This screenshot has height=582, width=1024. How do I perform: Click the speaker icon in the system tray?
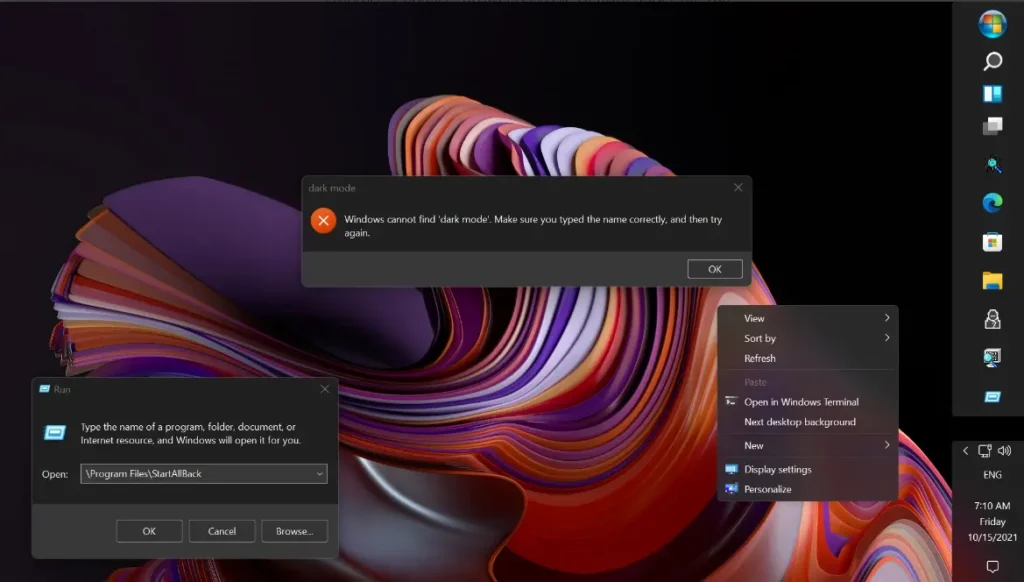click(1004, 452)
